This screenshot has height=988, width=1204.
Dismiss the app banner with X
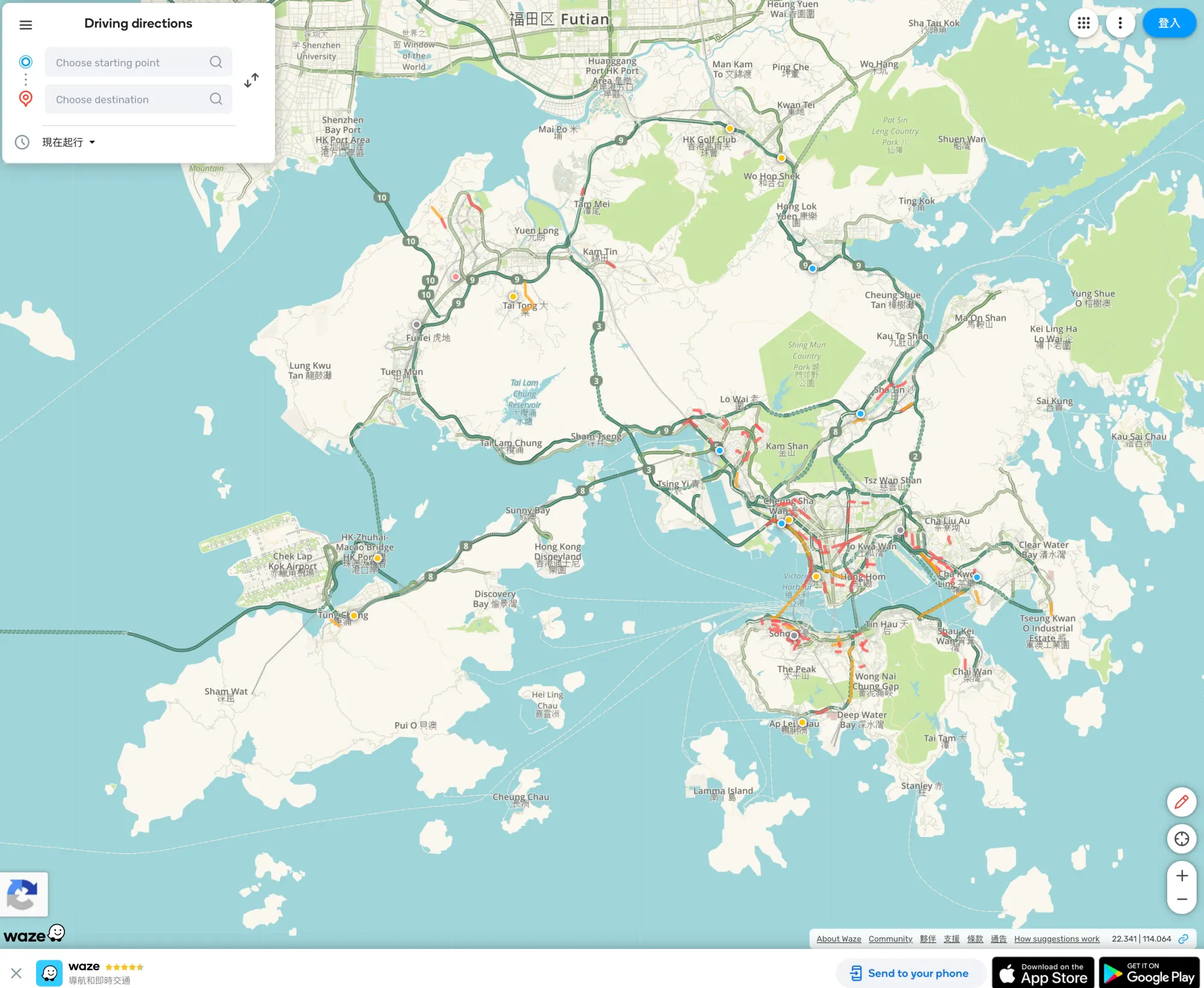(x=16, y=973)
